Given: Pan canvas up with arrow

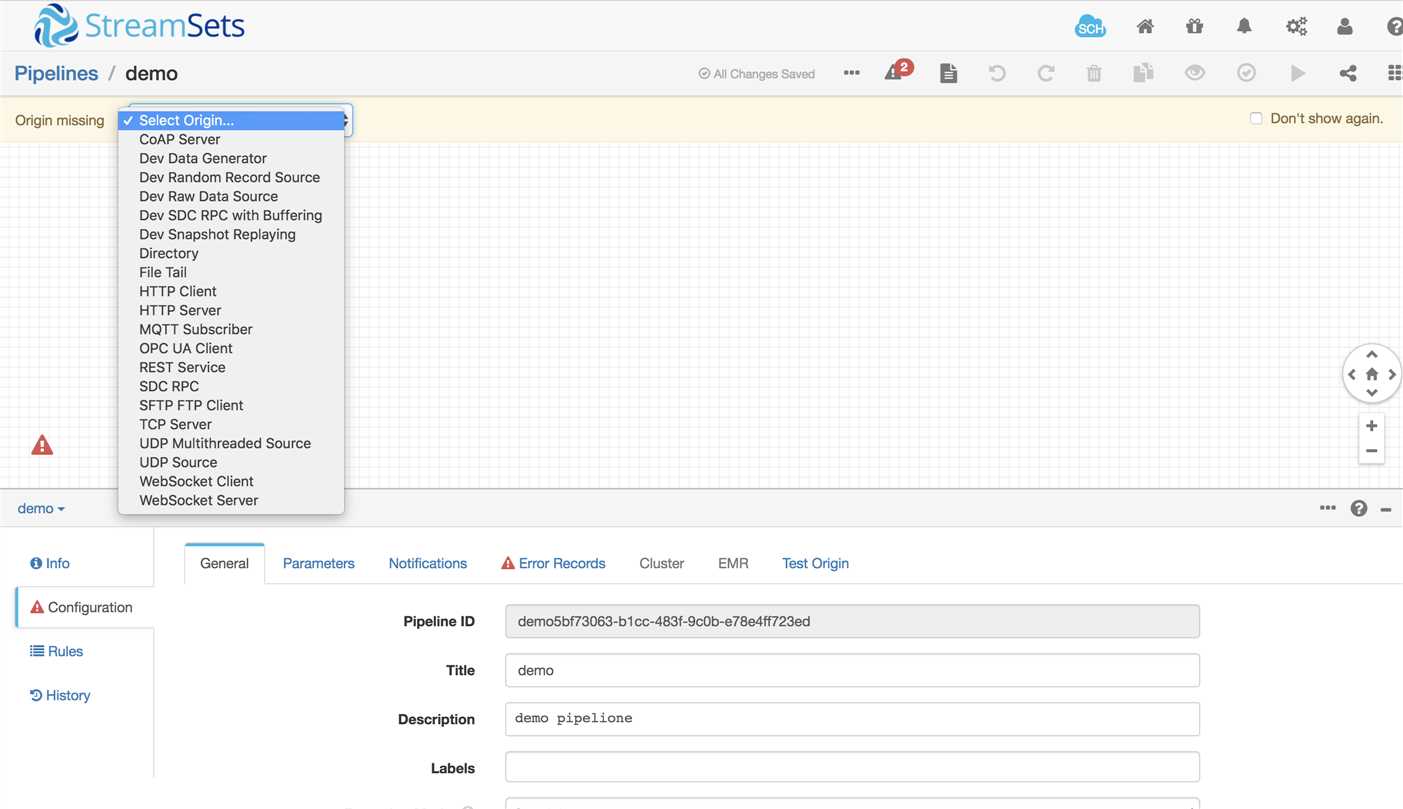Looking at the screenshot, I should tap(1372, 354).
